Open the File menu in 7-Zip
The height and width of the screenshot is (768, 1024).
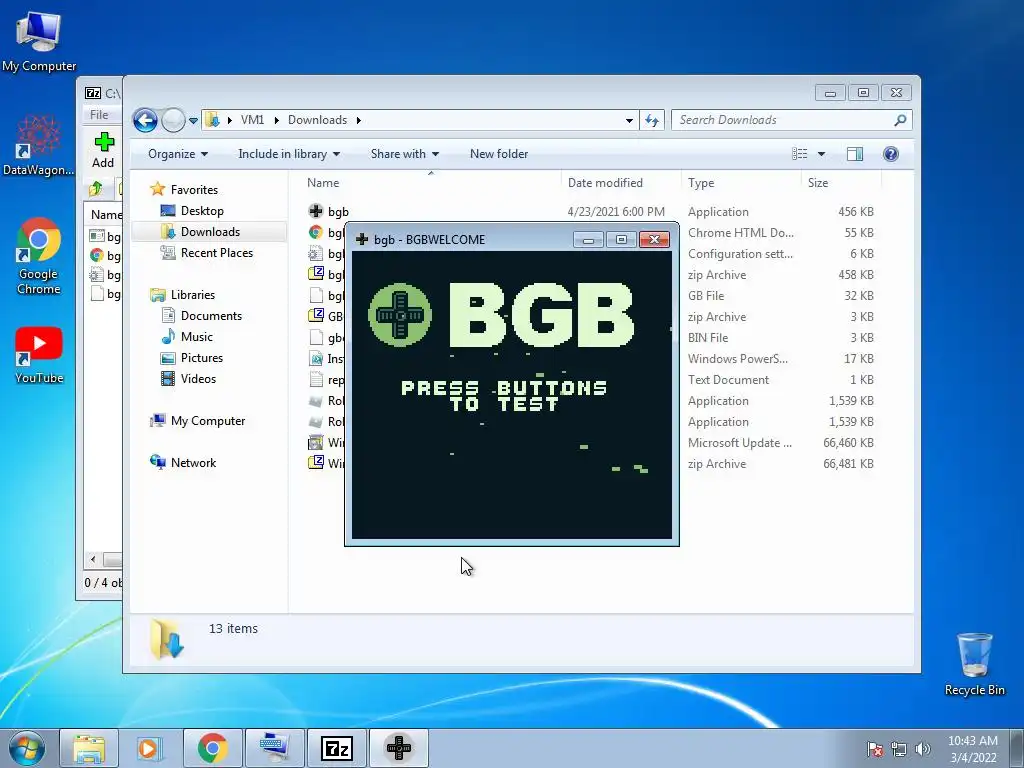pyautogui.click(x=99, y=115)
